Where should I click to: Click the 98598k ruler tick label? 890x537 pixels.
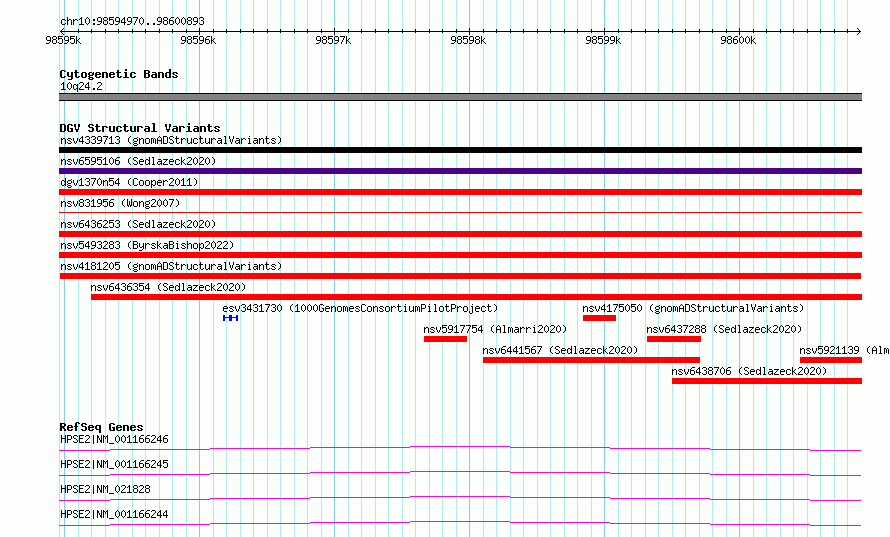468,40
